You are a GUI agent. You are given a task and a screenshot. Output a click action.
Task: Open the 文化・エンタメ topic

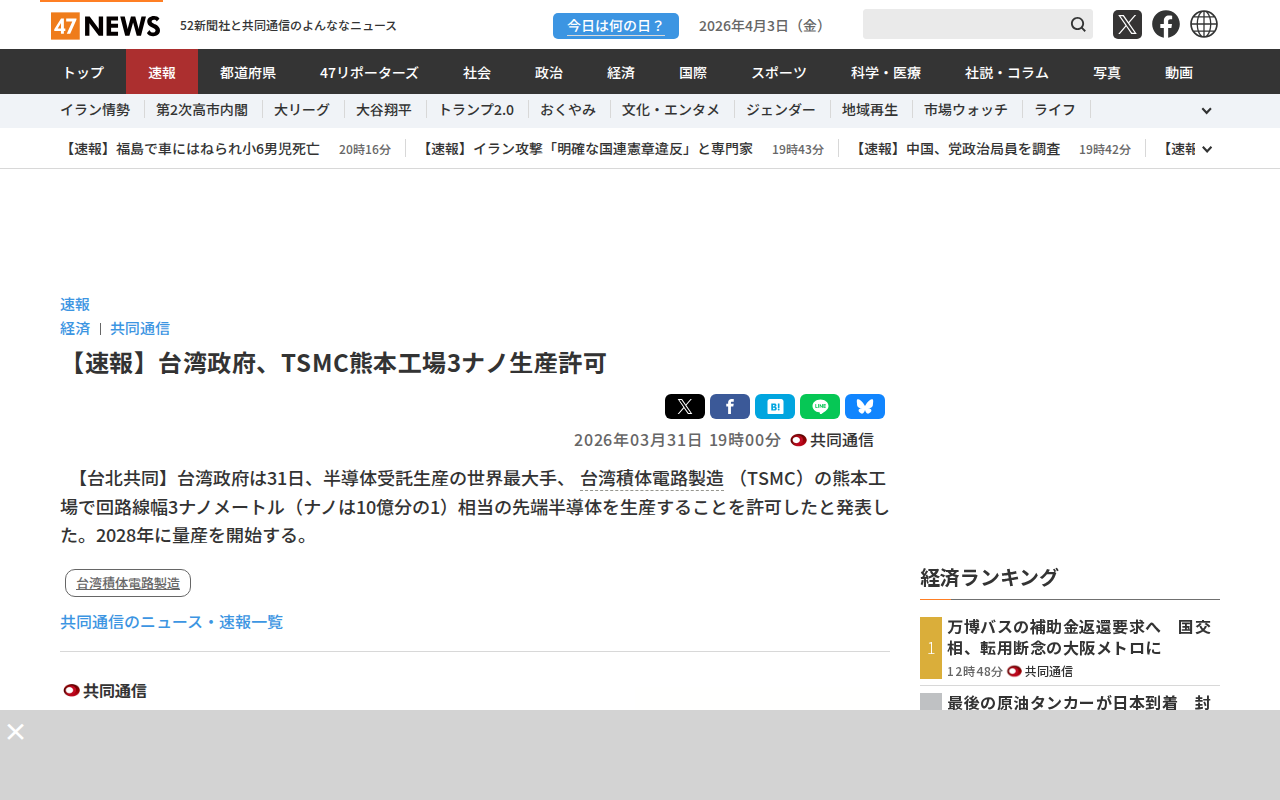click(671, 110)
